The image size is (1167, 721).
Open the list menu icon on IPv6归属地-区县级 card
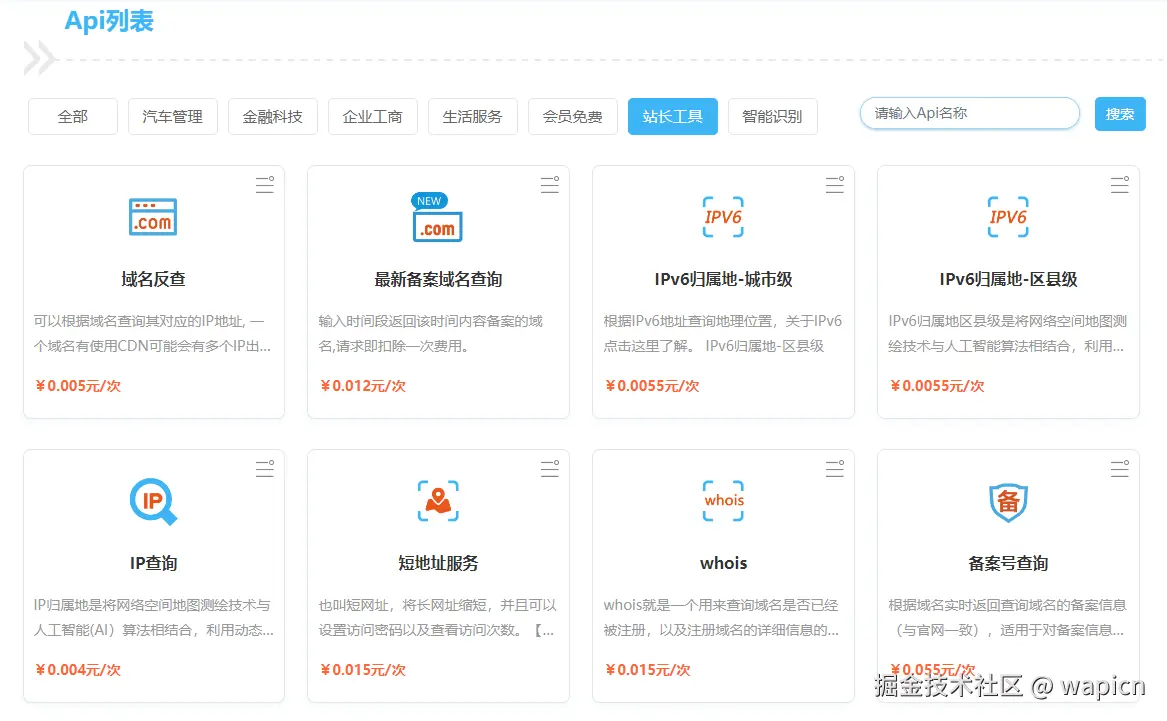tap(1120, 185)
